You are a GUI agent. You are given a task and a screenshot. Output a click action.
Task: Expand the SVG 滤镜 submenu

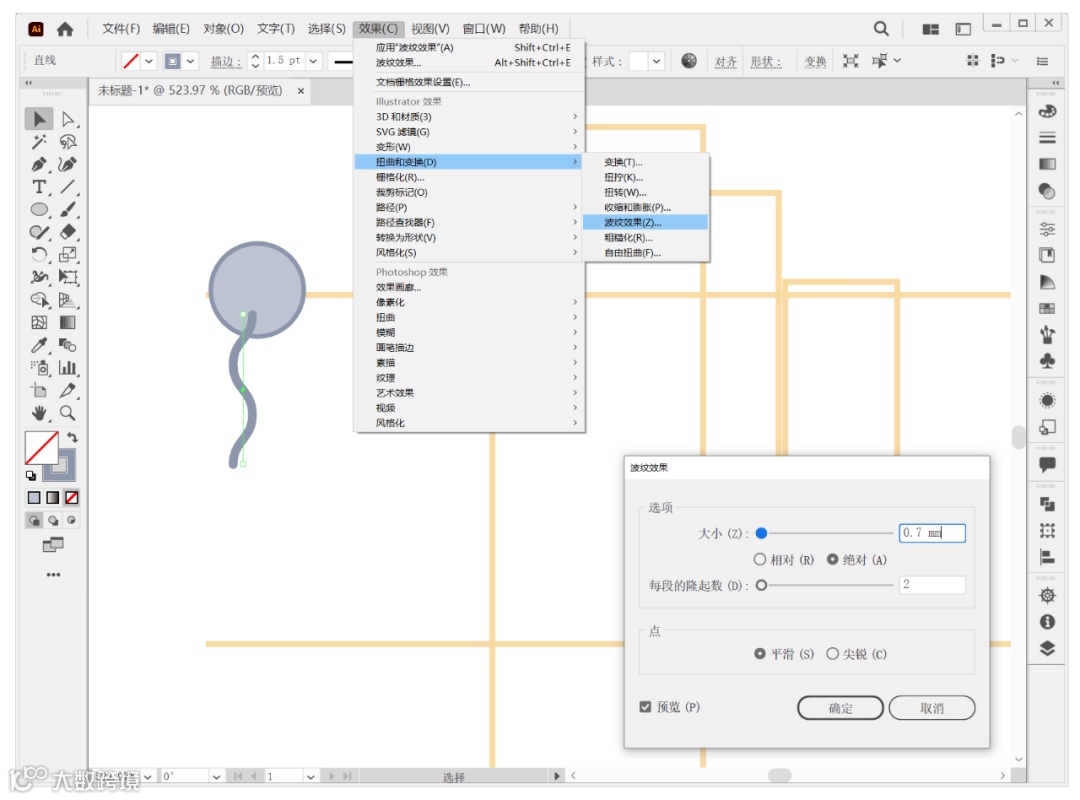[470, 132]
